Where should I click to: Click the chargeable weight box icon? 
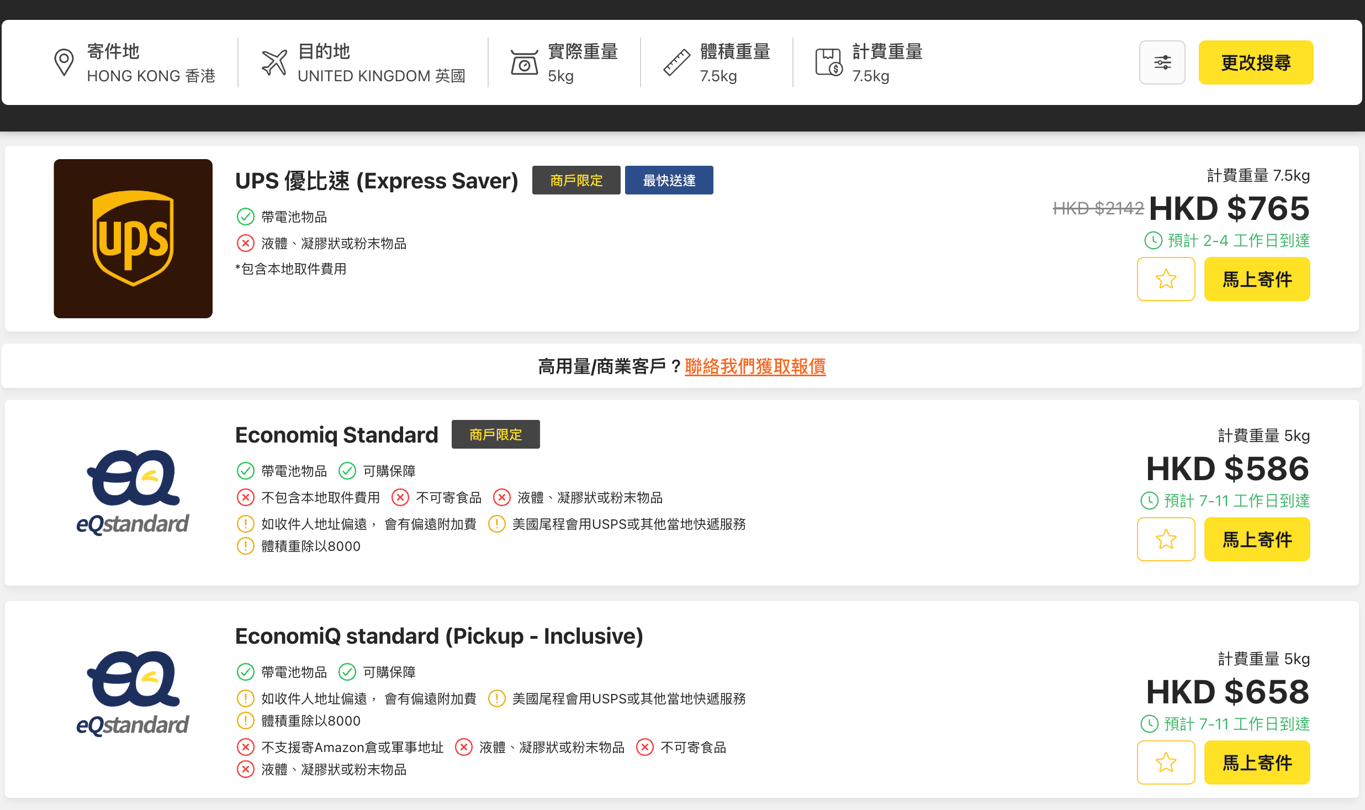tap(828, 62)
